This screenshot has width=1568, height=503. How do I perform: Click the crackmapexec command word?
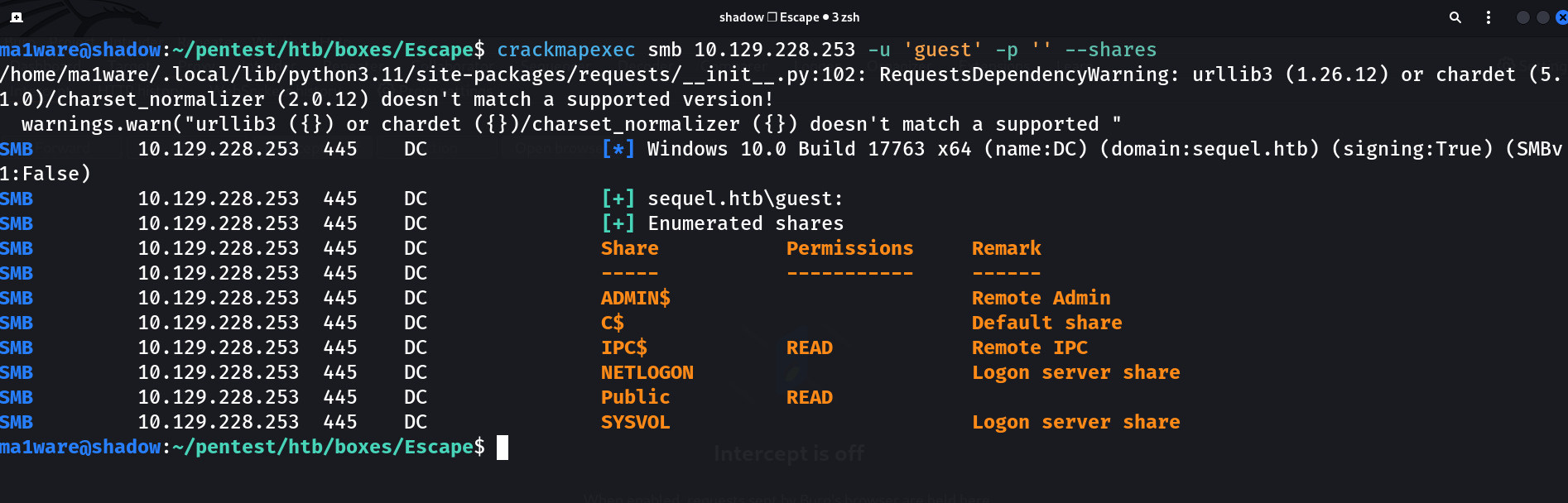pos(566,50)
